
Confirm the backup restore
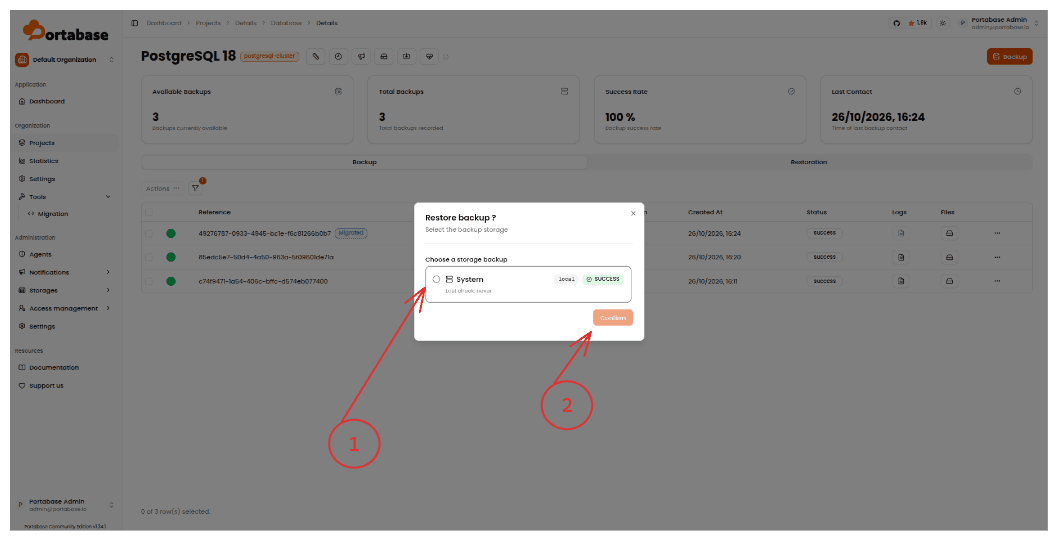point(613,318)
